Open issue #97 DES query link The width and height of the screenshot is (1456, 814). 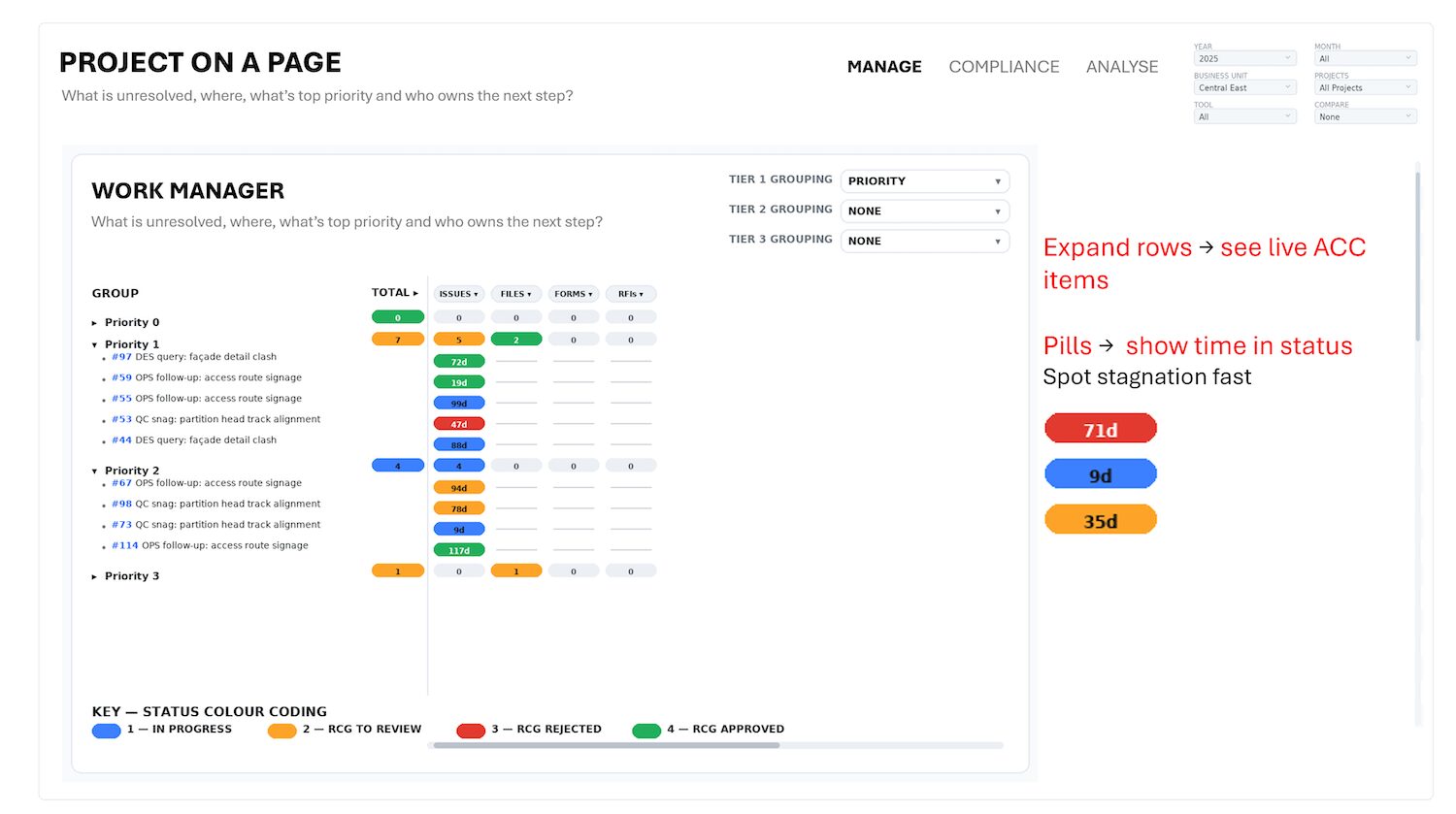[x=120, y=357]
